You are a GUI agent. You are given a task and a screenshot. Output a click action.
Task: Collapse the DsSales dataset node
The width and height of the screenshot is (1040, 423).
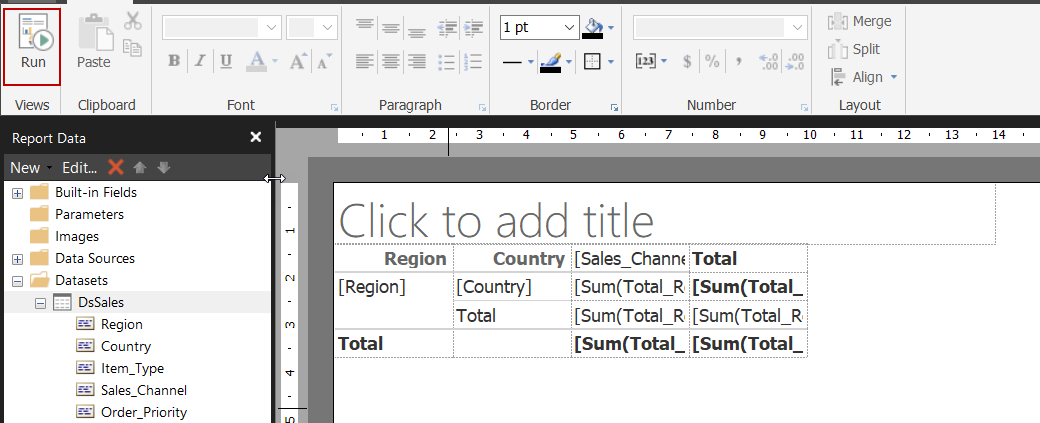coord(40,303)
